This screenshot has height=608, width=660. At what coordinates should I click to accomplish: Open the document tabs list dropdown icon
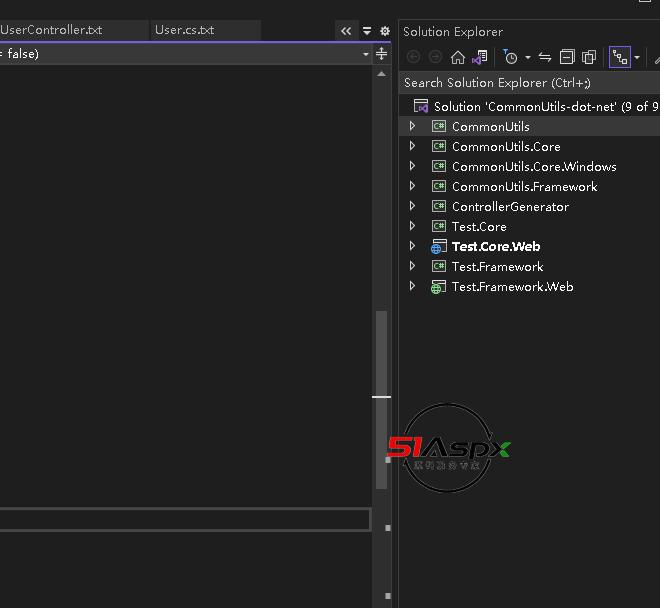tap(367, 31)
